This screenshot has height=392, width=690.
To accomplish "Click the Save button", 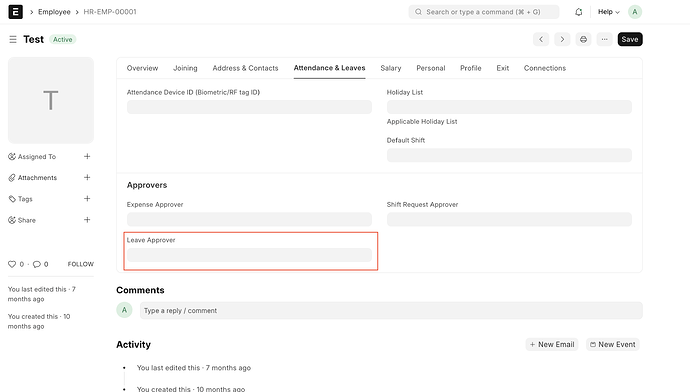I will pos(630,39).
